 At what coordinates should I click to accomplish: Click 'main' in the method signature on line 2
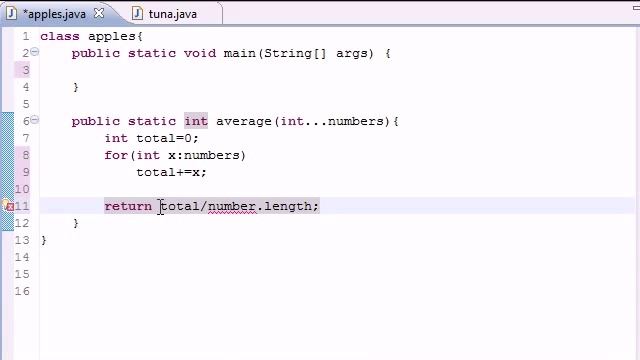point(240,53)
